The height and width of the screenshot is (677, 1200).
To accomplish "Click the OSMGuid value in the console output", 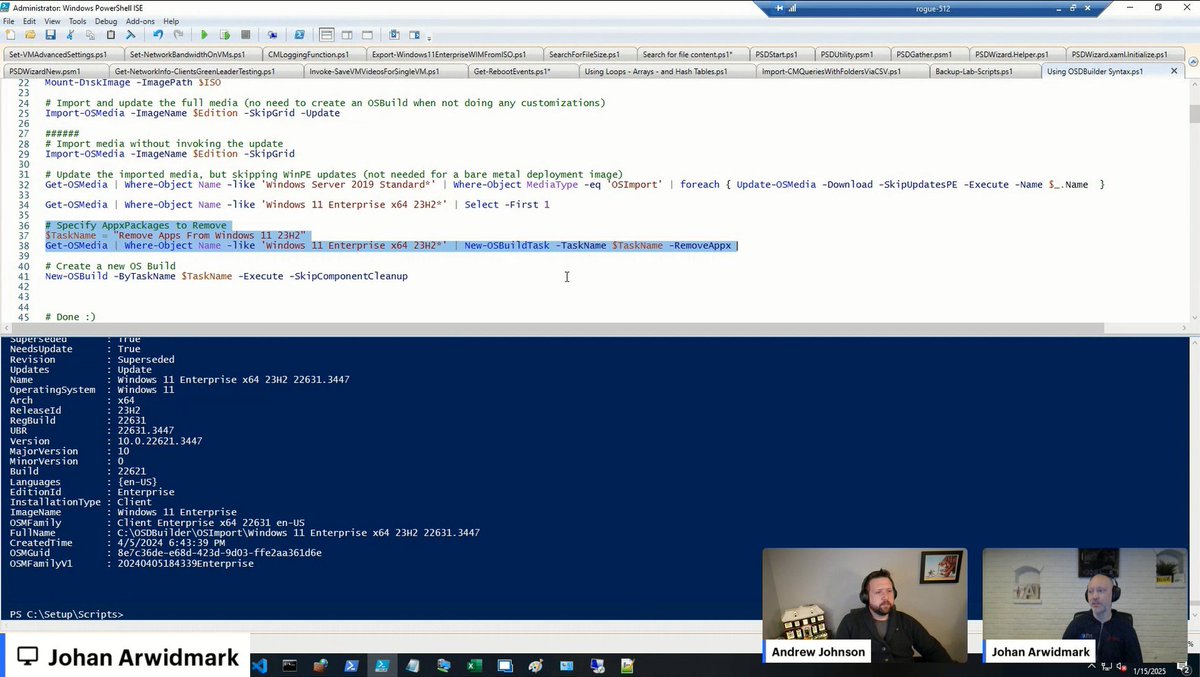I will (219, 553).
